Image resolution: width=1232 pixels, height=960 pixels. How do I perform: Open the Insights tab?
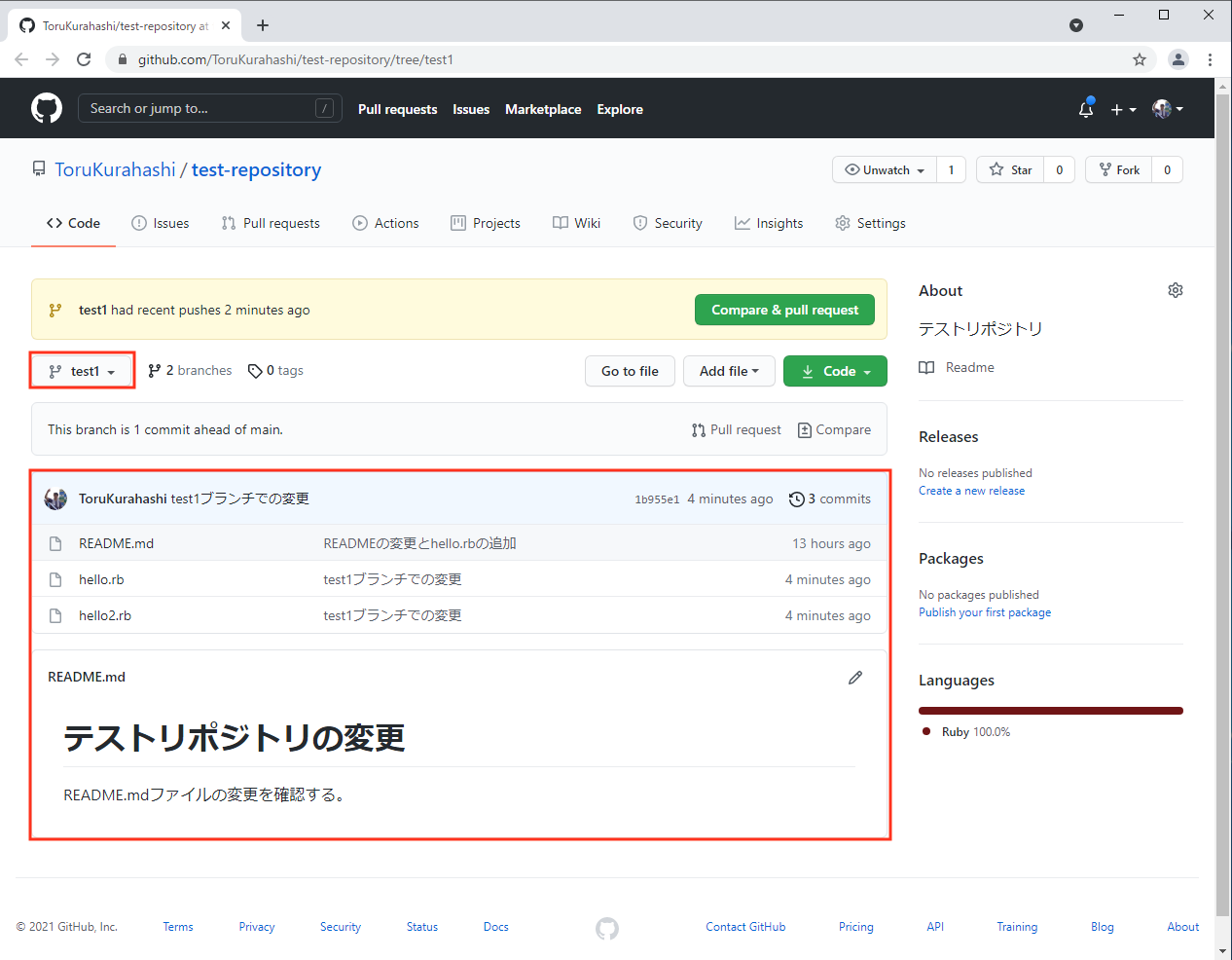[x=769, y=223]
